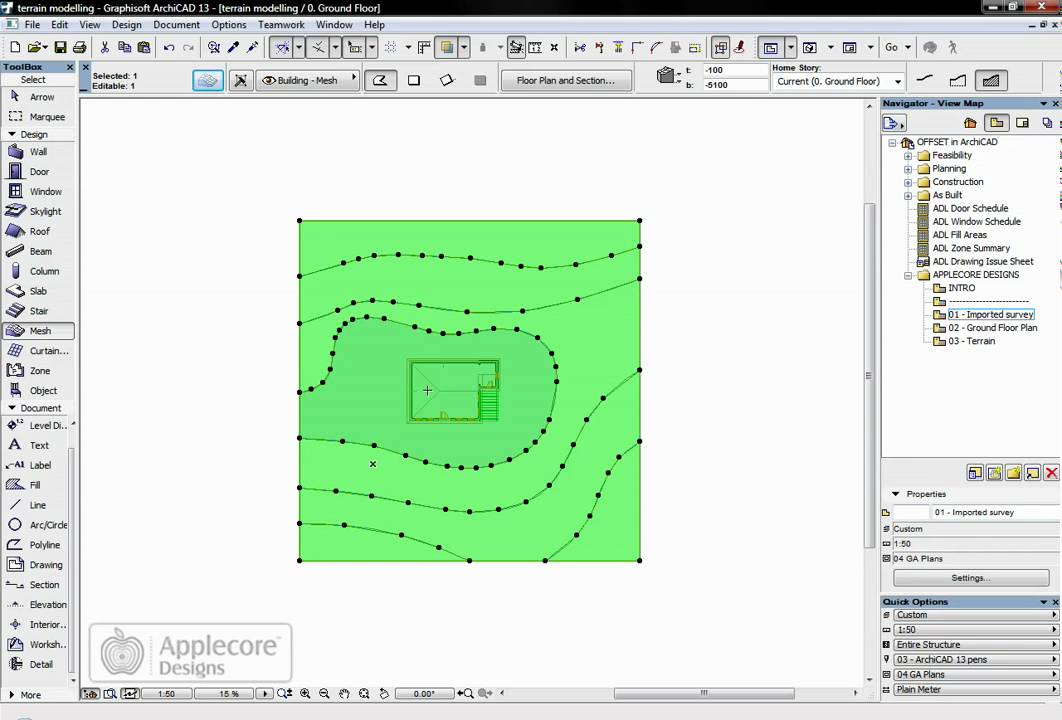Activate the Beam tool

point(37,251)
